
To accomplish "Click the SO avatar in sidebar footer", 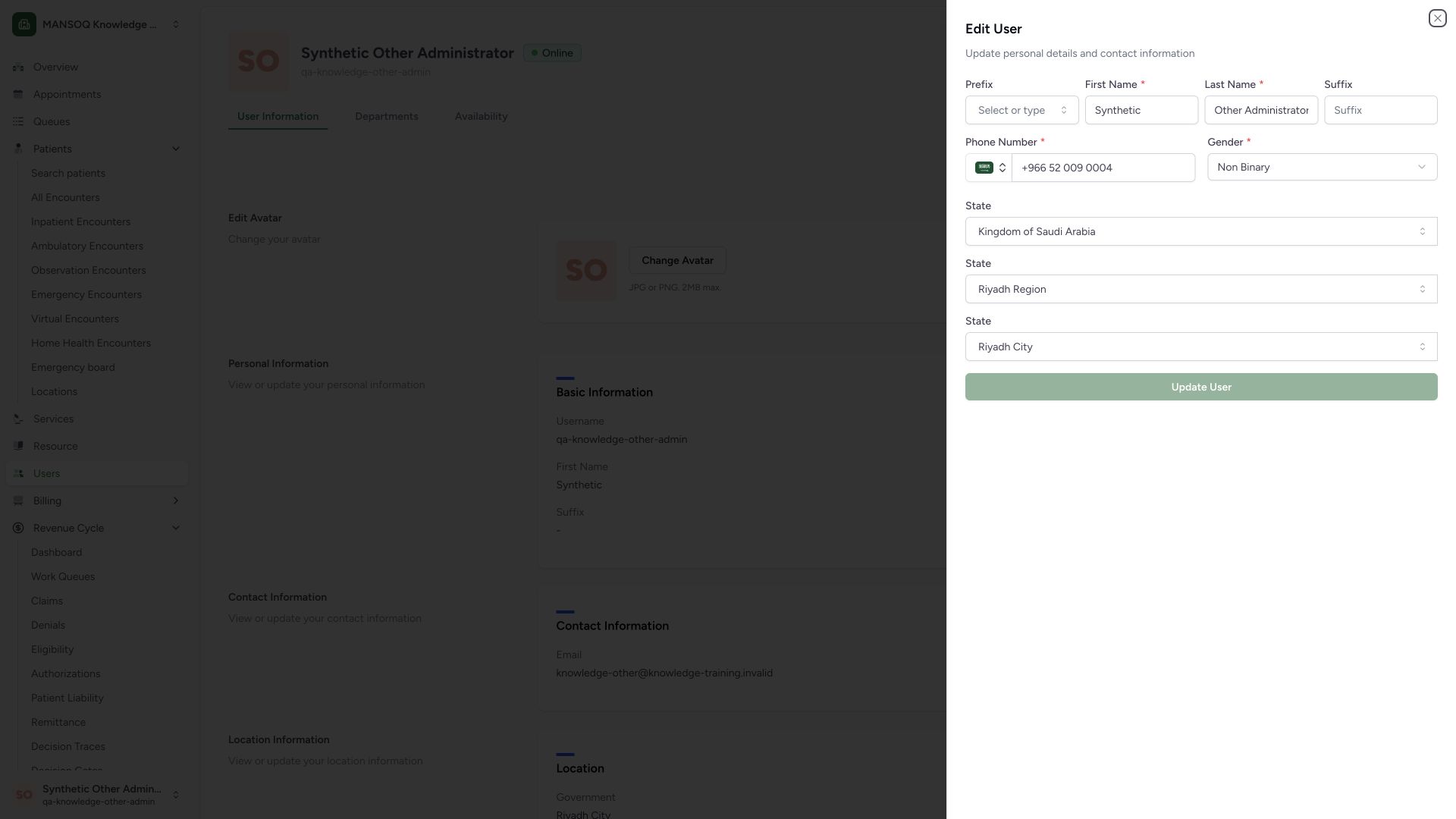I will pos(24,795).
